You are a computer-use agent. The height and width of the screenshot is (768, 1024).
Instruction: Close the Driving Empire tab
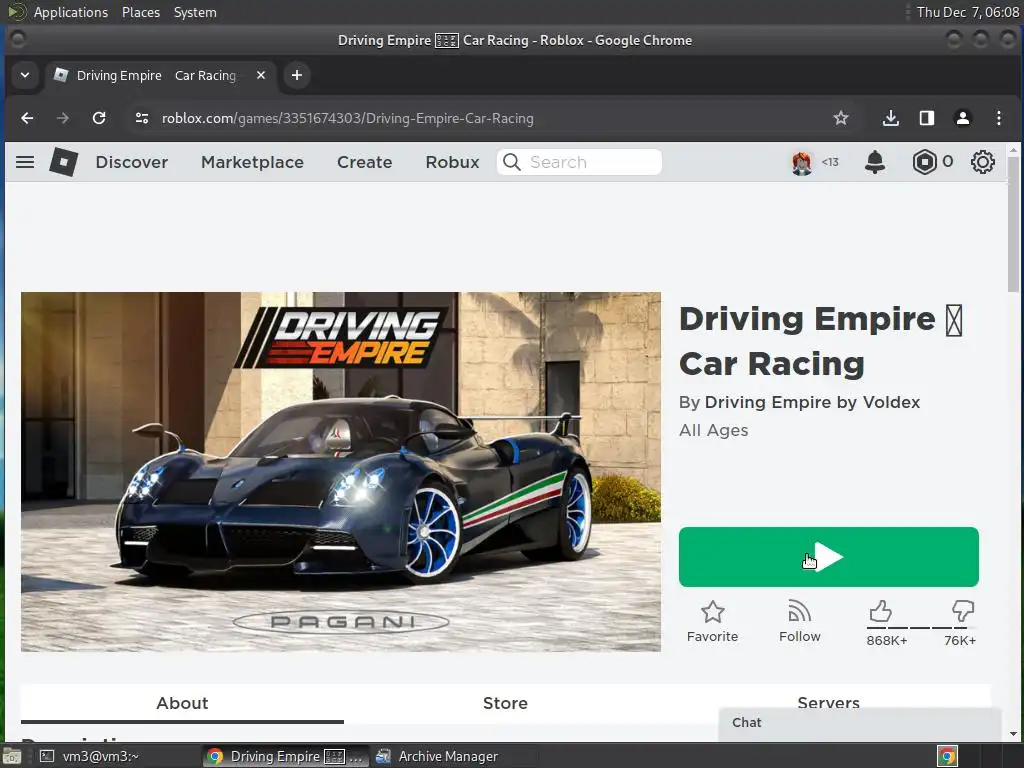coord(261,75)
